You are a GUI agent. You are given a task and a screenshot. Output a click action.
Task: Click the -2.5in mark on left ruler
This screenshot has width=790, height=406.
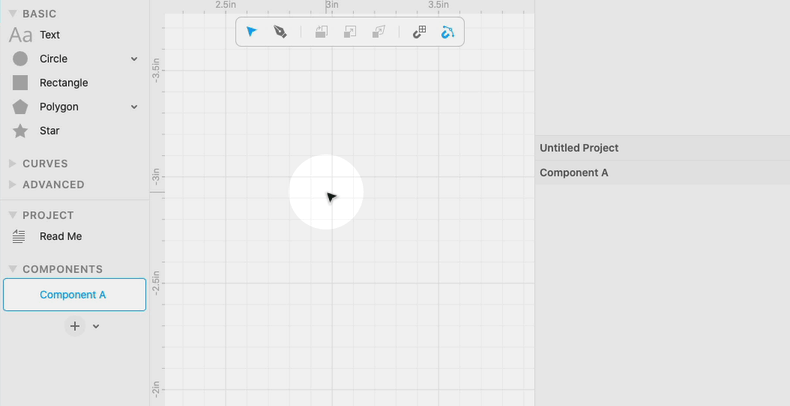(x=156, y=283)
